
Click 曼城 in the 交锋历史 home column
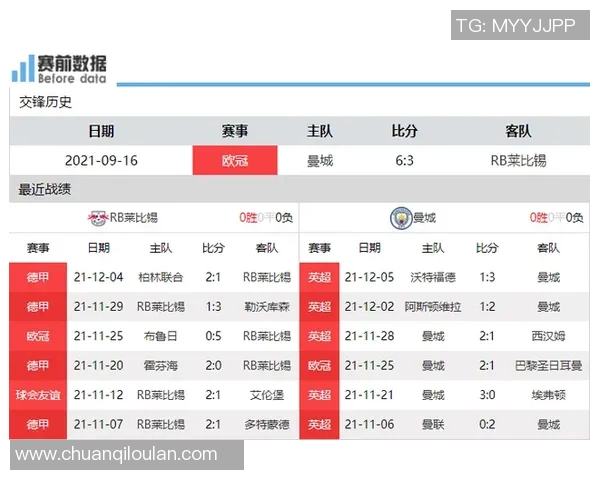(320, 160)
